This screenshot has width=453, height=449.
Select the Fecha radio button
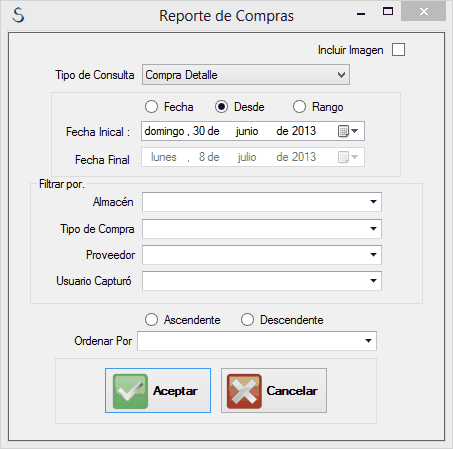click(151, 107)
